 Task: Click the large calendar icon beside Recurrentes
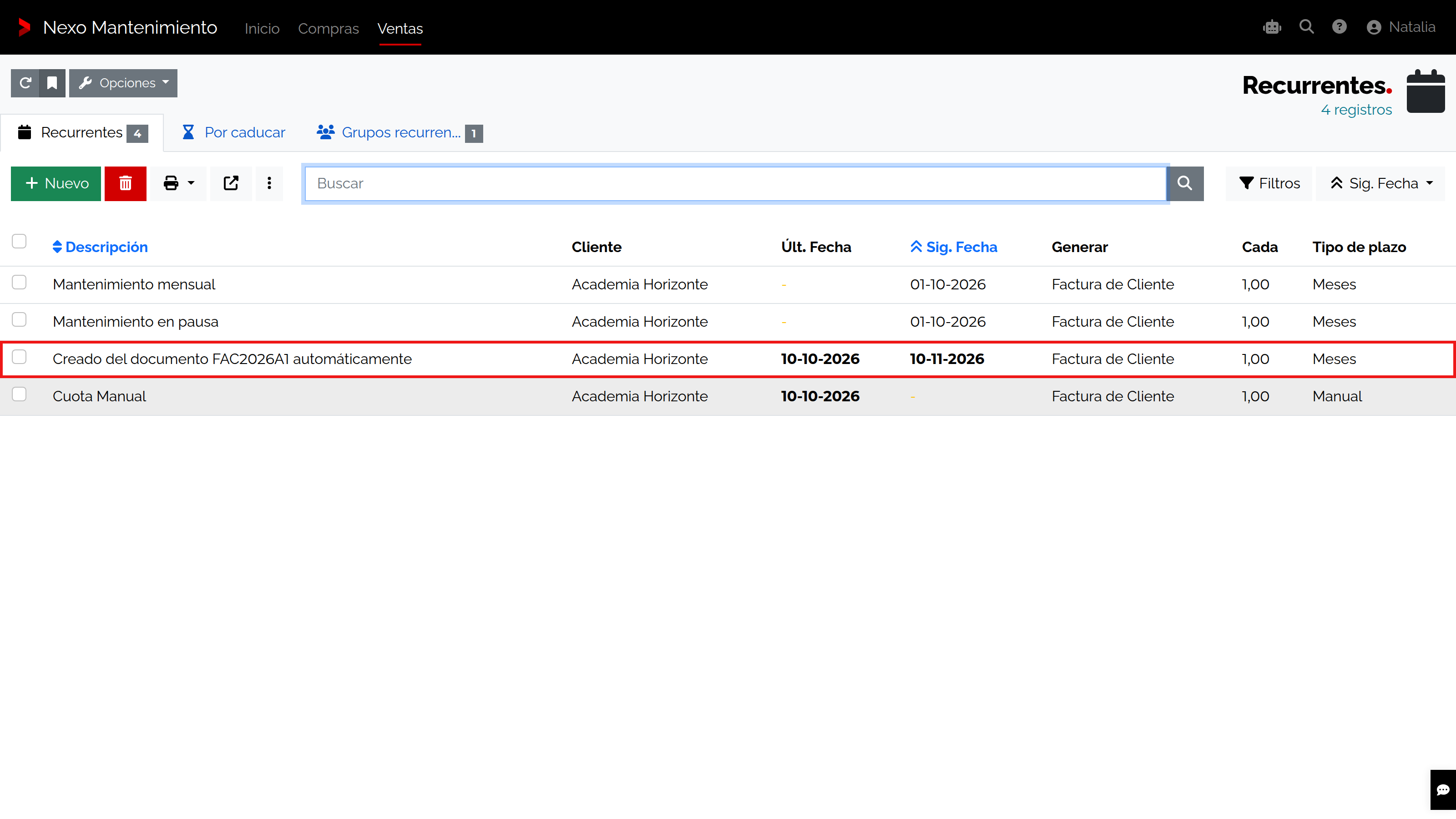(1426, 91)
